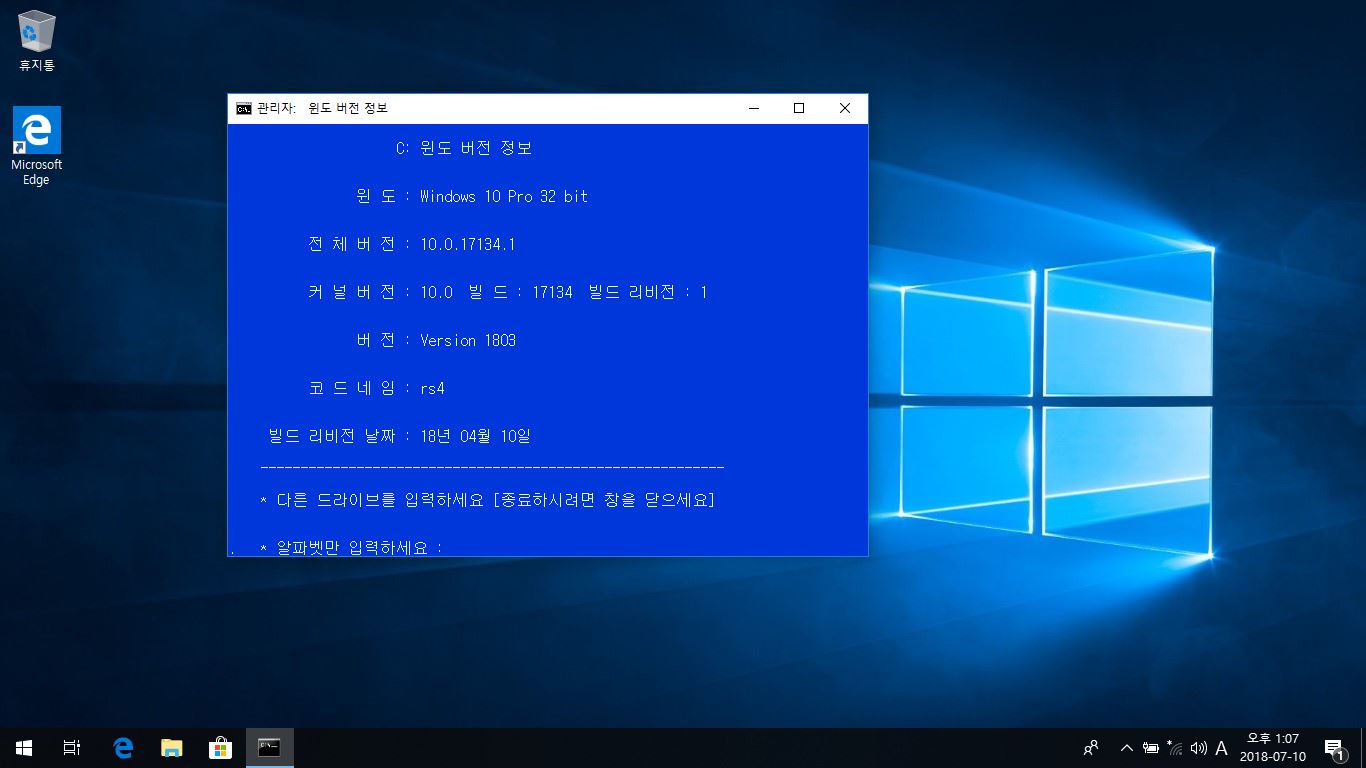This screenshot has width=1366, height=768.
Task: Click the text Windows 10 Pro 32 bit
Action: coord(504,196)
